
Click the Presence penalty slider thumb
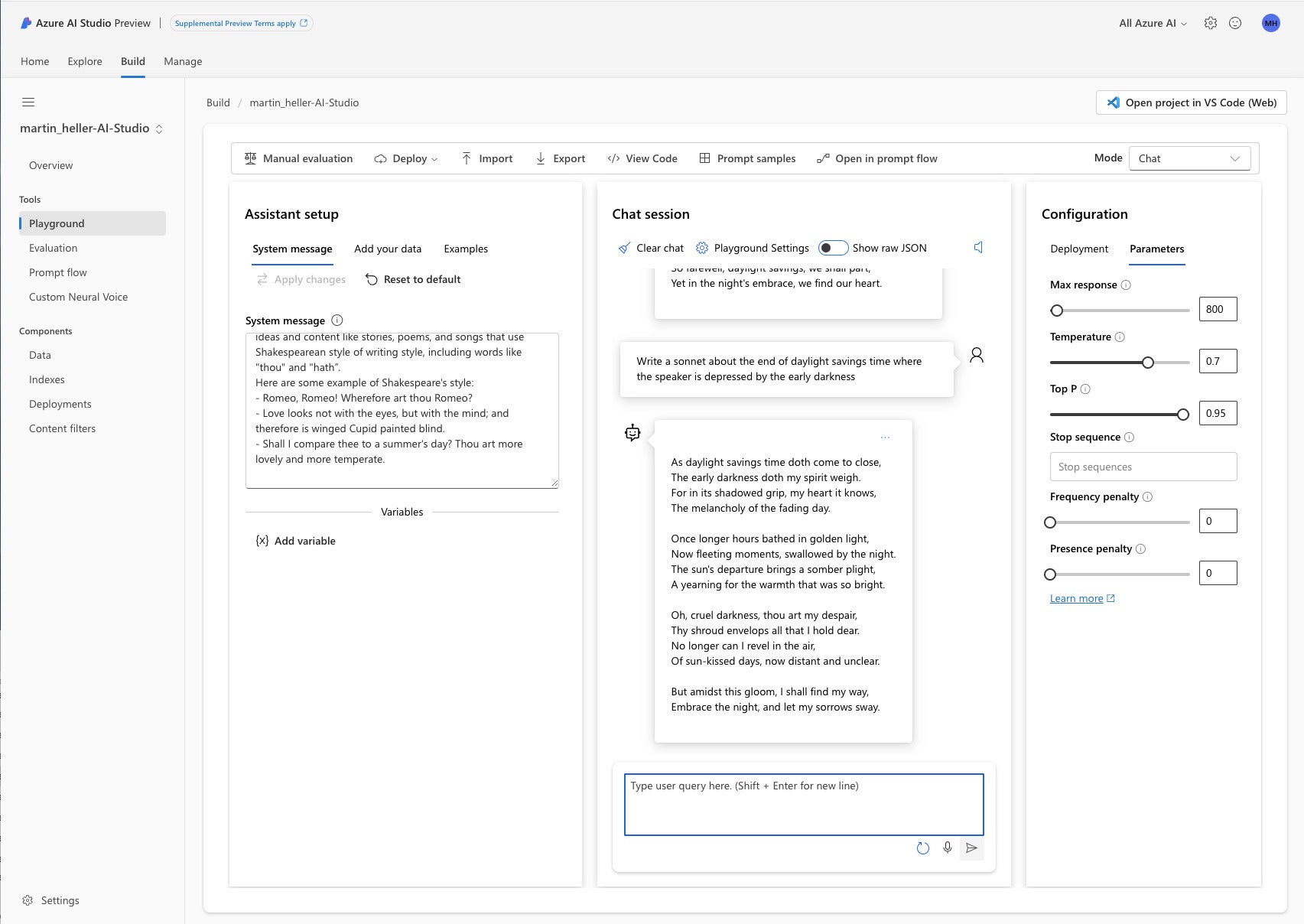1050,574
